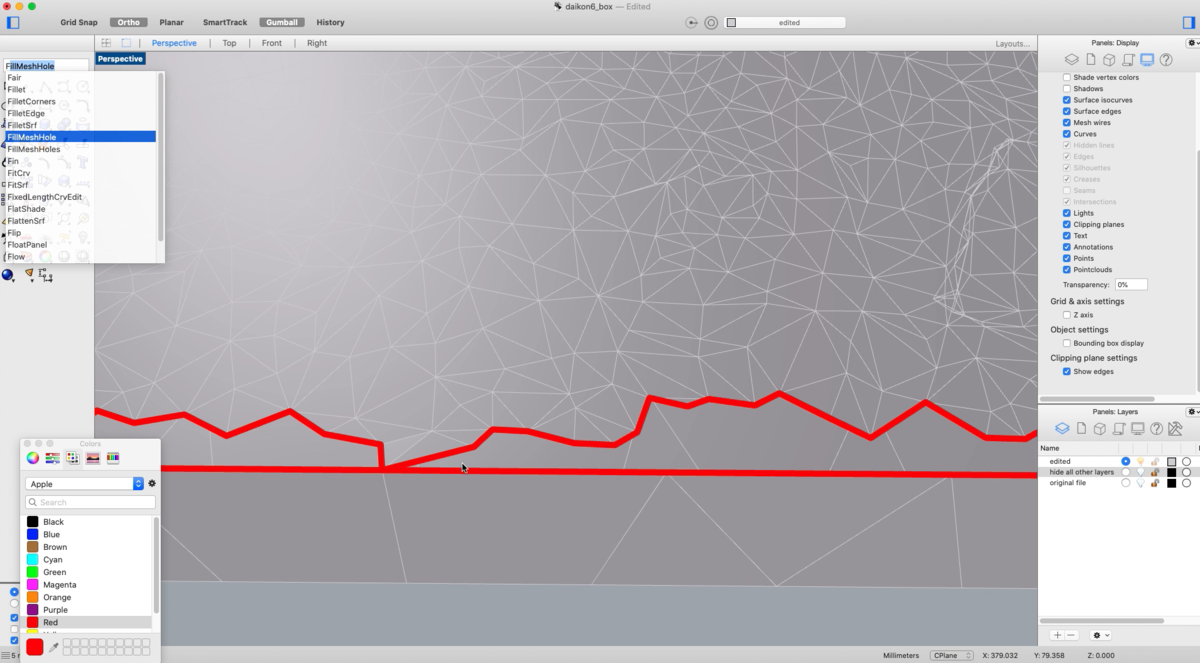Image resolution: width=1200 pixels, height=663 pixels.
Task: Toggle the Planar button
Action: coord(171,22)
